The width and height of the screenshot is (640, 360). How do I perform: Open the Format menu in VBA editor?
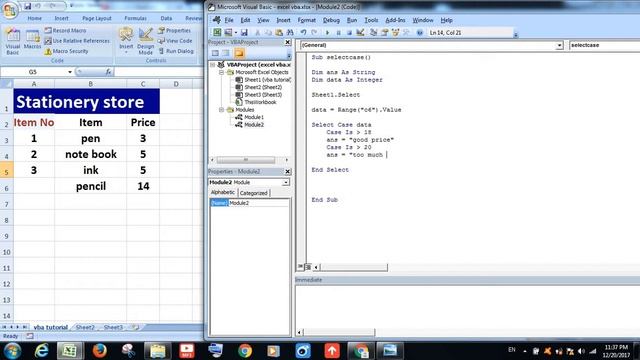[x=307, y=20]
